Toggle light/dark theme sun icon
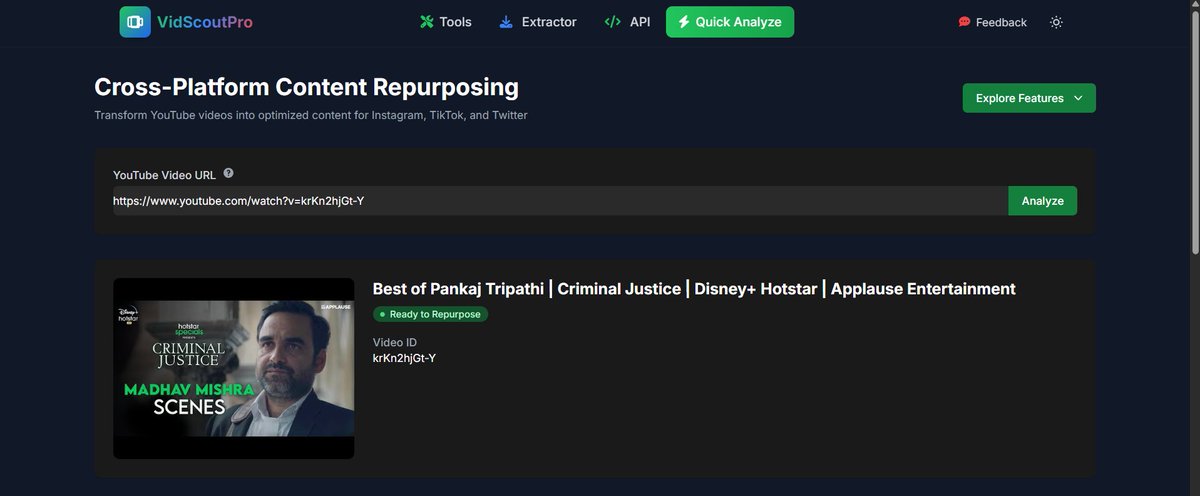The width and height of the screenshot is (1200, 496). [1056, 22]
